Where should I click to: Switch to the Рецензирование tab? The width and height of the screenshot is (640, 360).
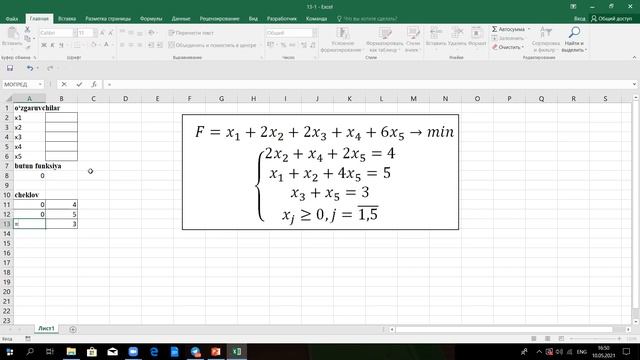219,19
